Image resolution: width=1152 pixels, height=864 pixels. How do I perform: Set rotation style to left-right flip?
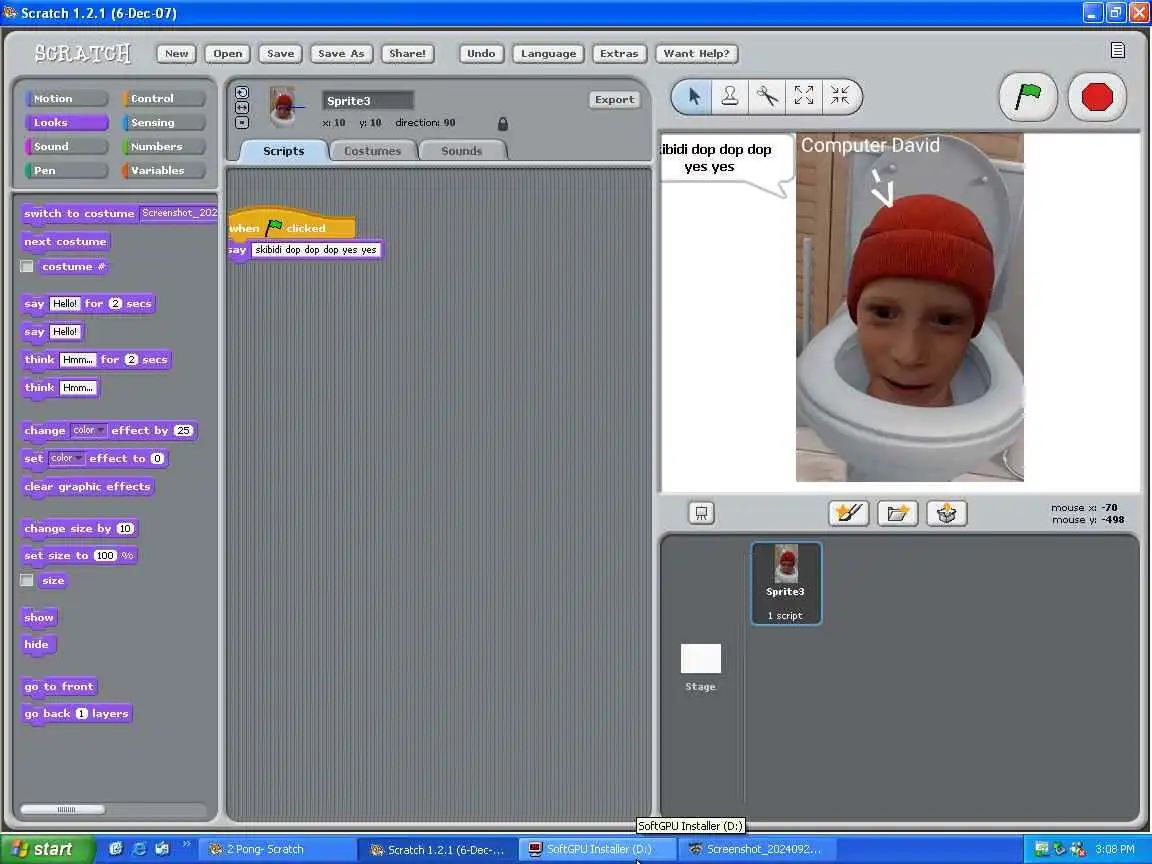coord(242,107)
